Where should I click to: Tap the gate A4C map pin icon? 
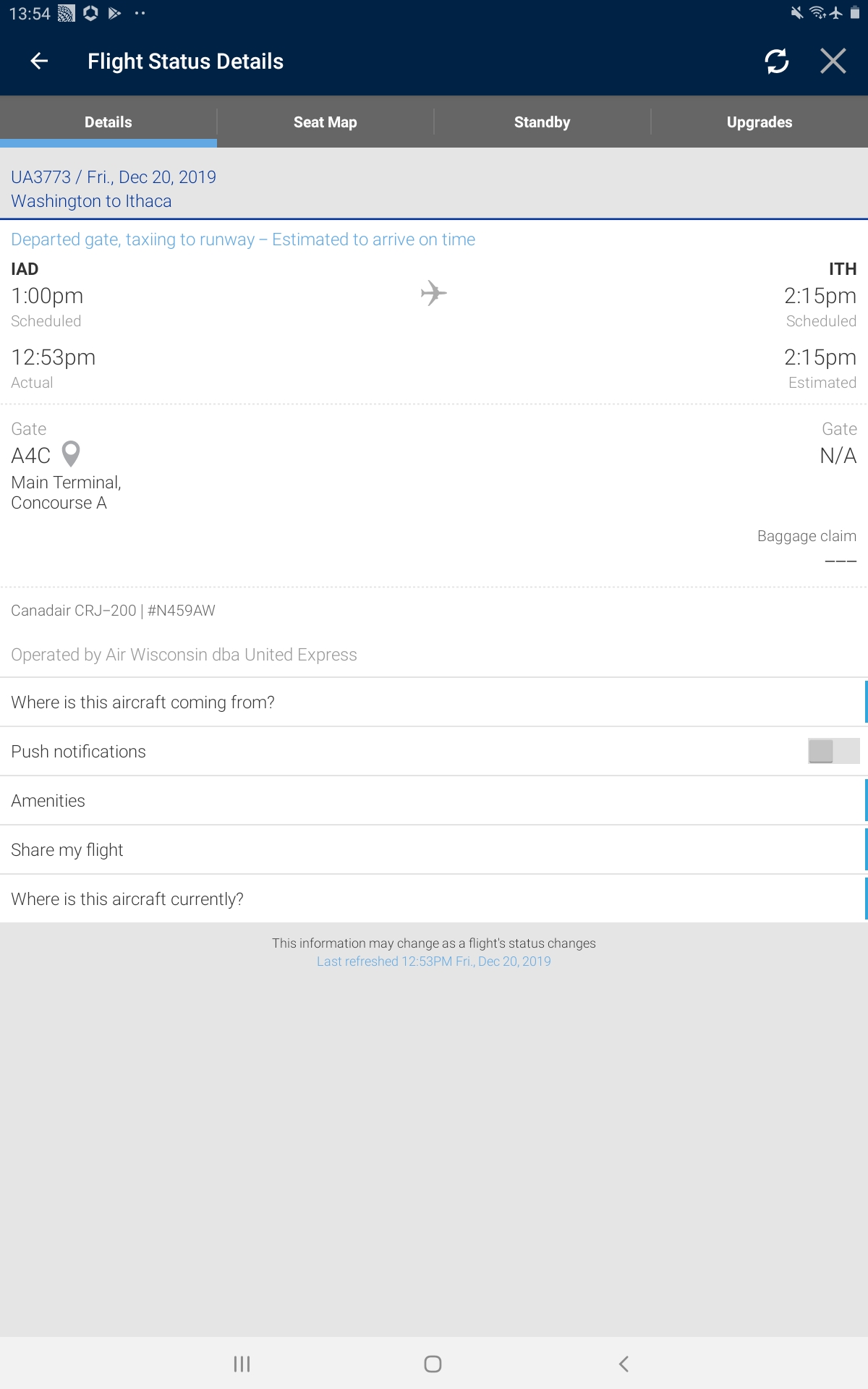[71, 454]
